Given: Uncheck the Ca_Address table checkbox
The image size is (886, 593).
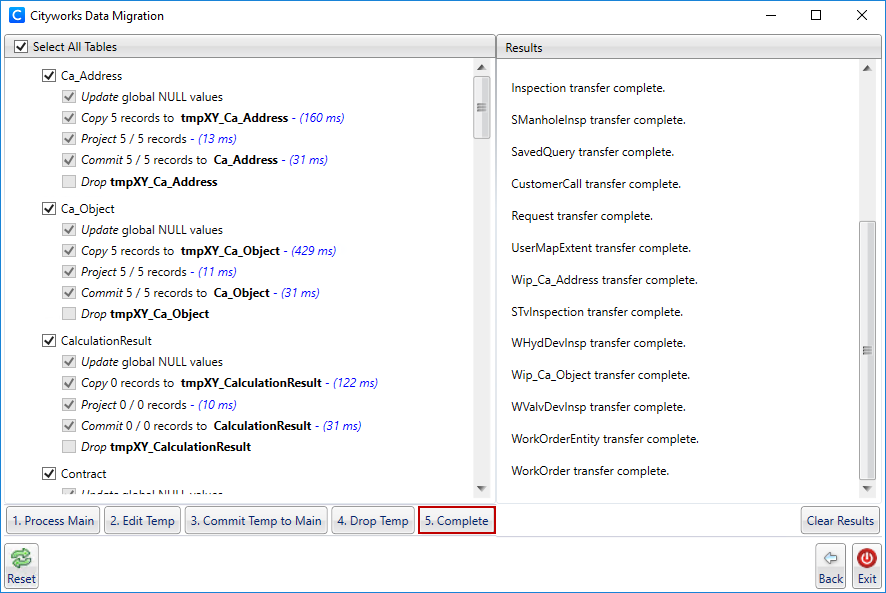Looking at the screenshot, I should [x=49, y=76].
